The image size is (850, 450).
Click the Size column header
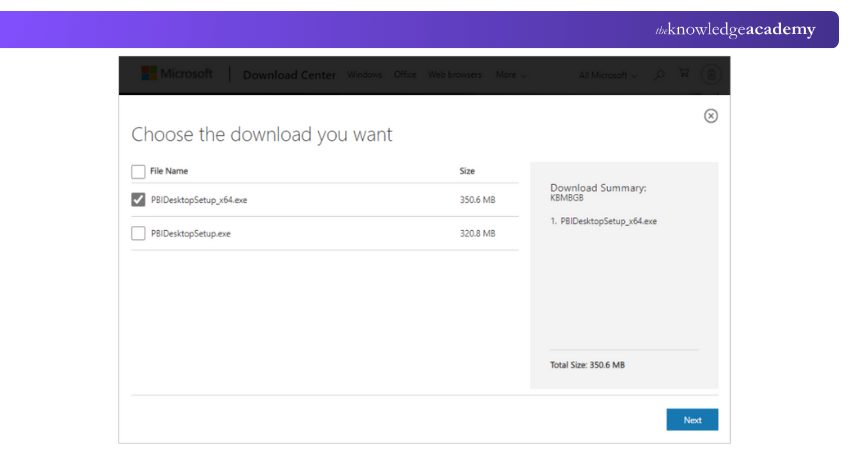coord(467,171)
